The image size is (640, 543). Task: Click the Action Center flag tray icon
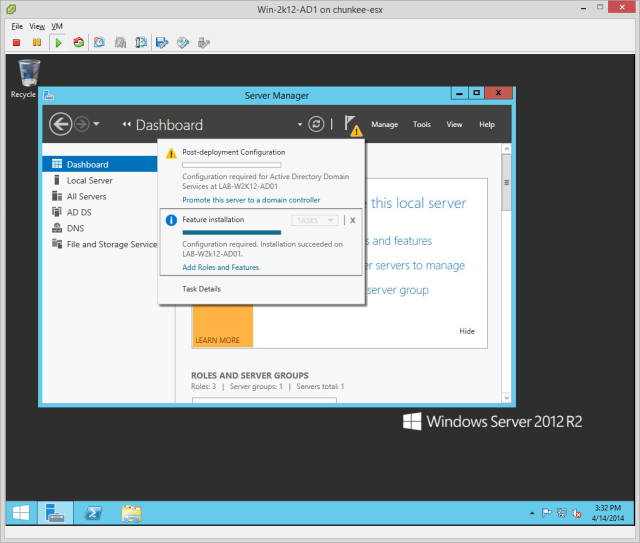[x=547, y=513]
